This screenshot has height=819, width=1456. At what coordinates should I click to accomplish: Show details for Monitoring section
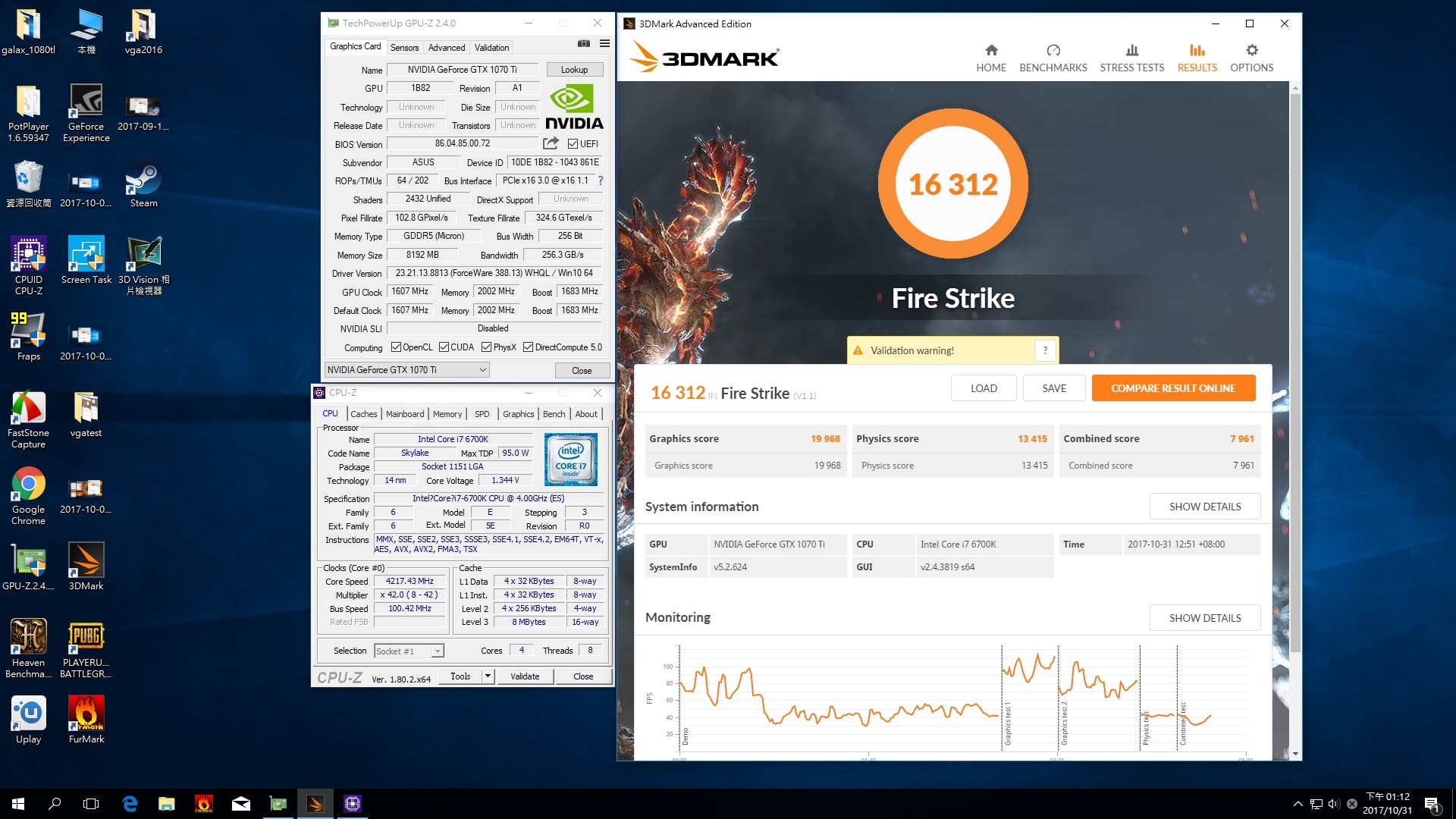click(x=1204, y=618)
